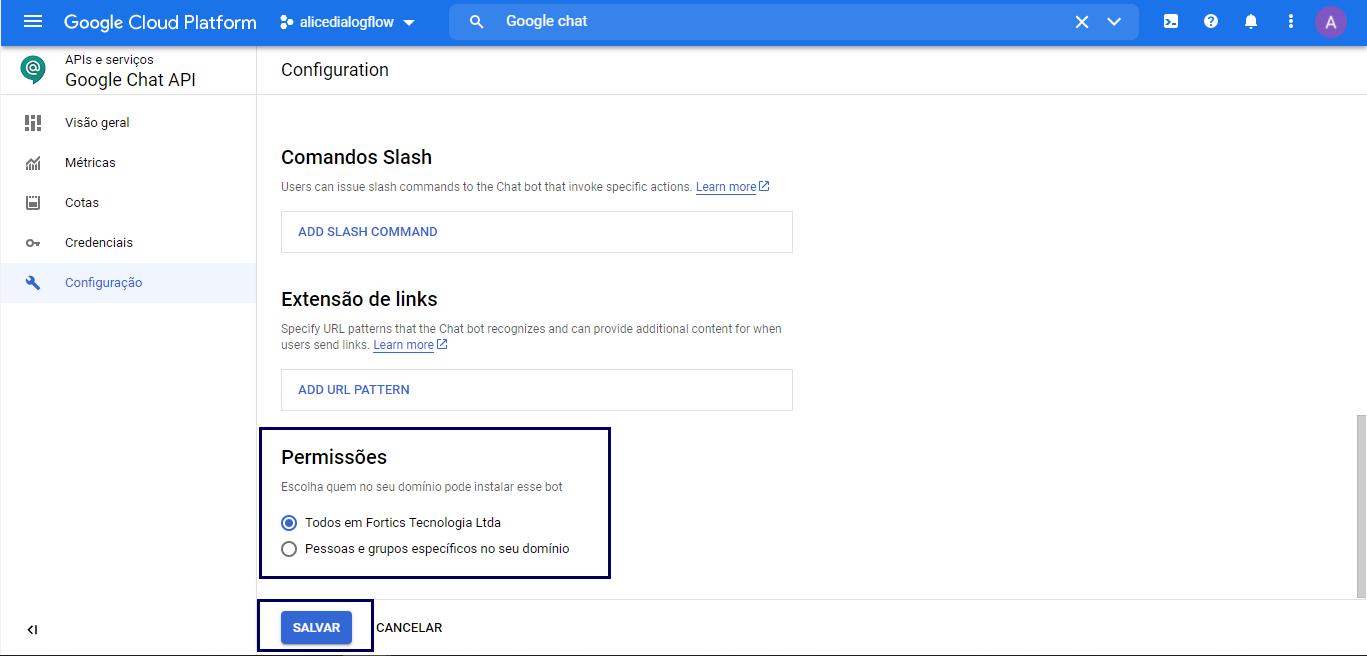1367x656 pixels.
Task: Expand search options chevron in search bar
Action: click(x=1114, y=22)
